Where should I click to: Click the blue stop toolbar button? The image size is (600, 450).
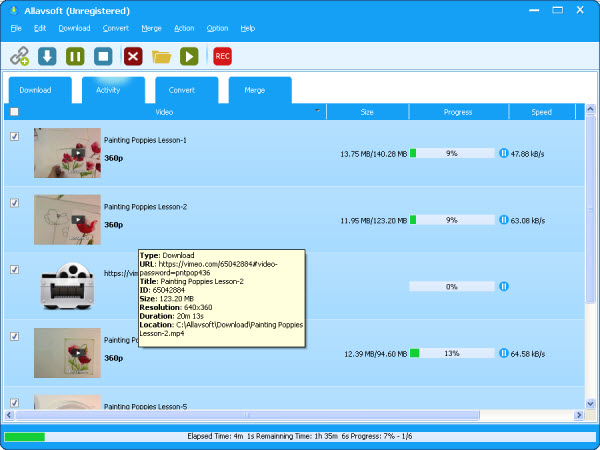coord(102,56)
